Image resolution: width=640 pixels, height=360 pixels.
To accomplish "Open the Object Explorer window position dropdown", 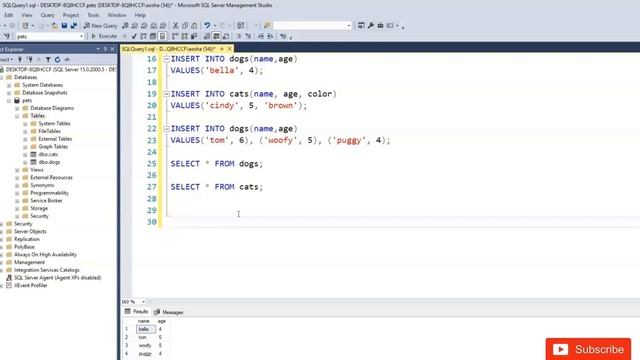I will point(98,49).
